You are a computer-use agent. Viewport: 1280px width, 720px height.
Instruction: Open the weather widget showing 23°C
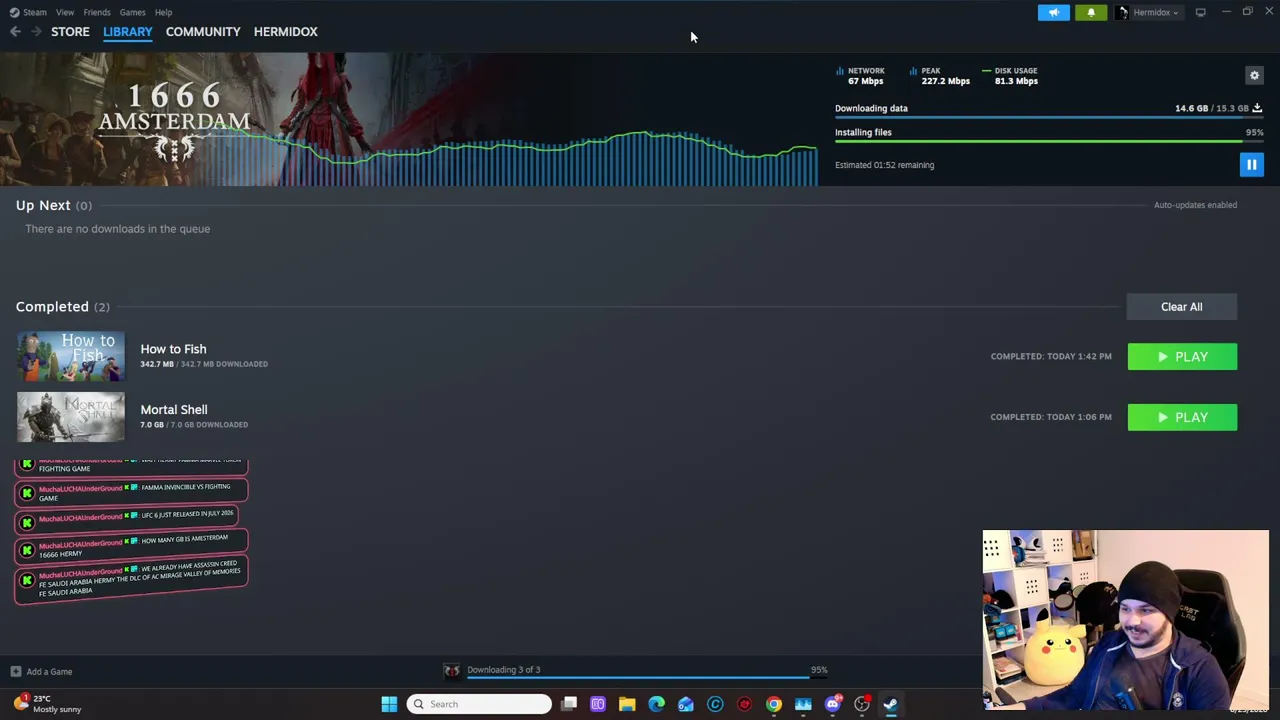[48, 704]
